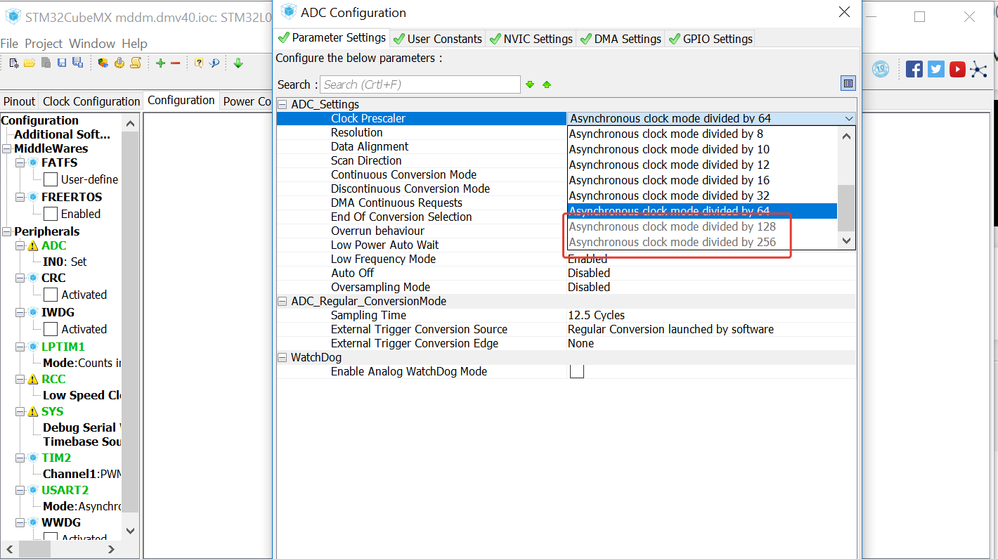Image resolution: width=998 pixels, height=559 pixels.
Task: Click the green search-down arrow
Action: click(530, 85)
